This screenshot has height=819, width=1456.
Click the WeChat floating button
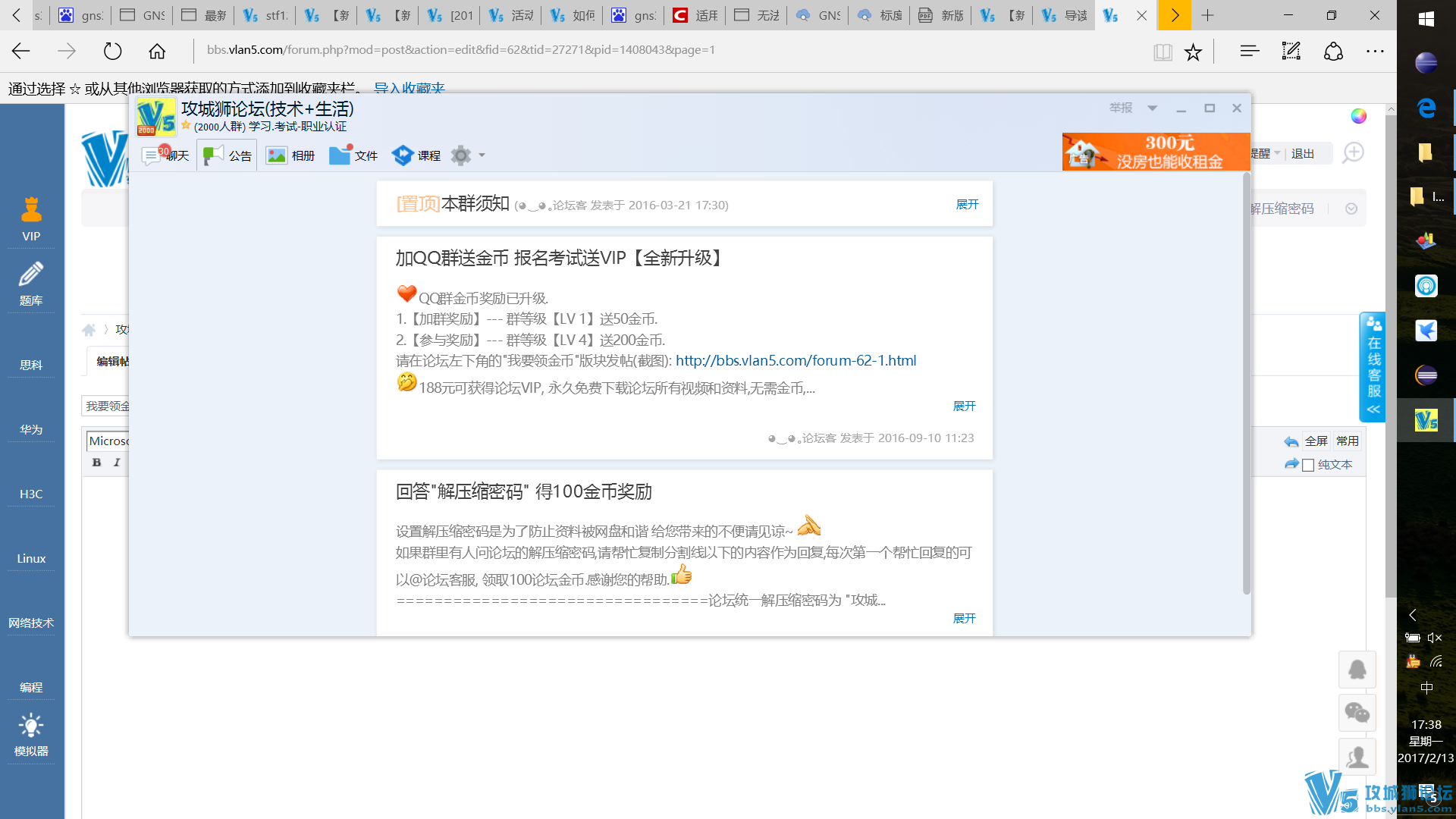point(1357,713)
